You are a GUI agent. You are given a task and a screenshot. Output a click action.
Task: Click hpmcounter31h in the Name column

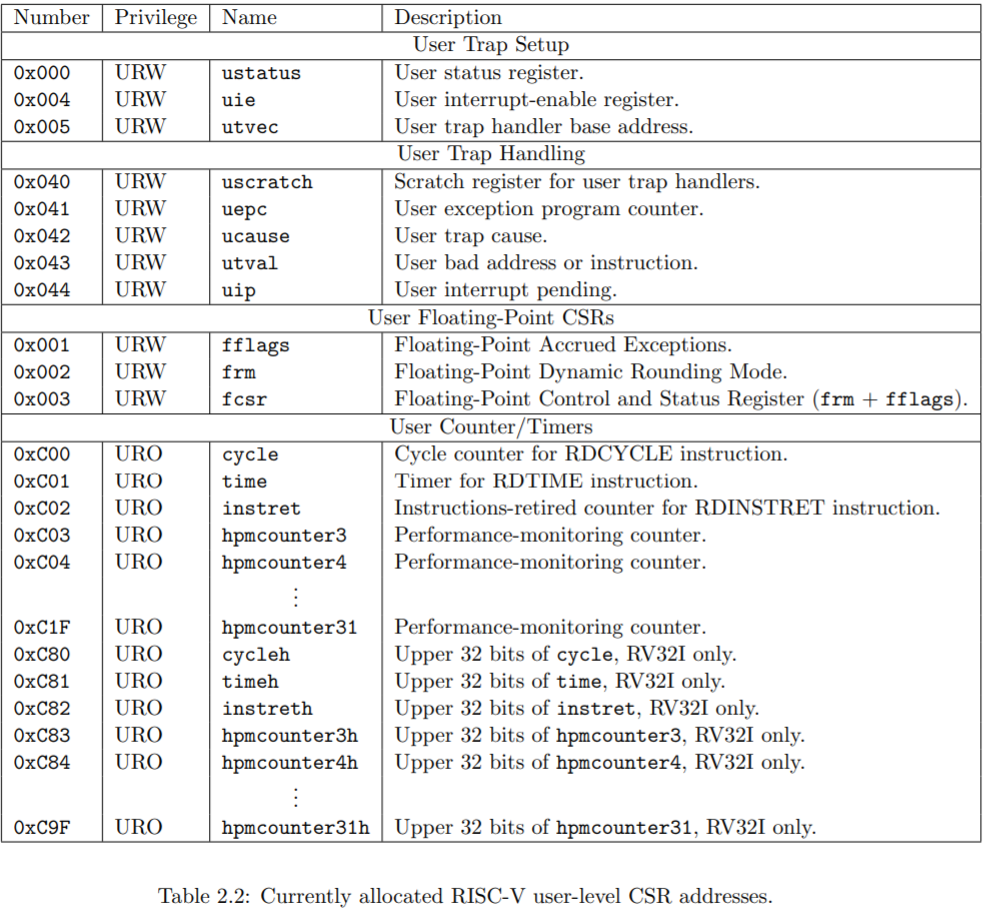295,829
